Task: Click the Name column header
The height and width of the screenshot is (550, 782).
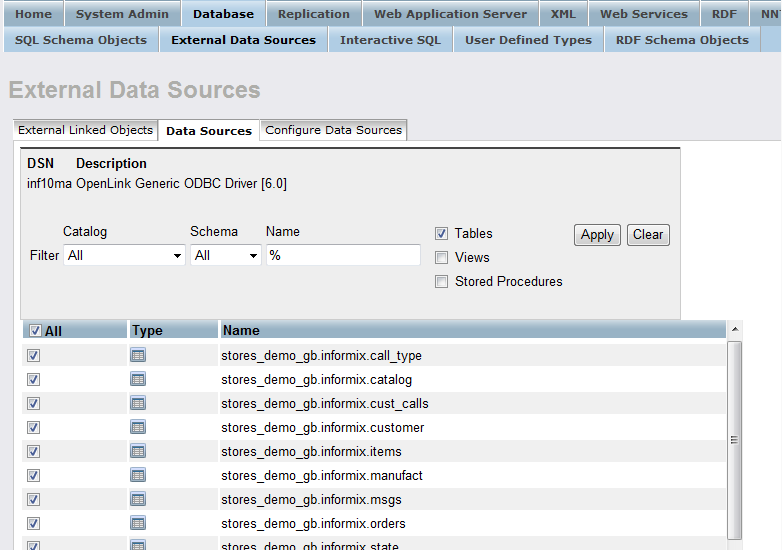Action: pyautogui.click(x=472, y=330)
